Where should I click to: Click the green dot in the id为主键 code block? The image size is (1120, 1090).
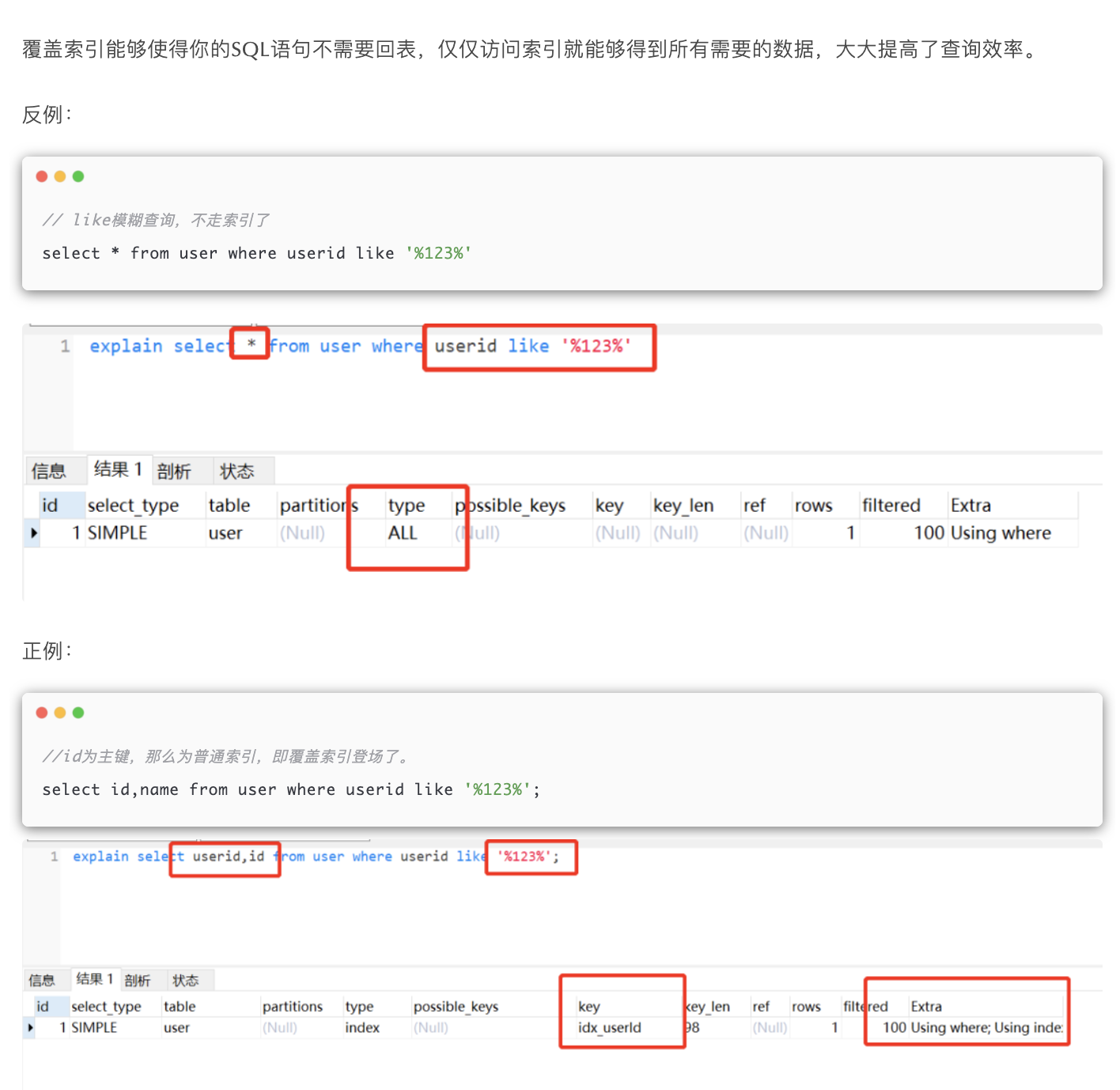click(x=78, y=713)
